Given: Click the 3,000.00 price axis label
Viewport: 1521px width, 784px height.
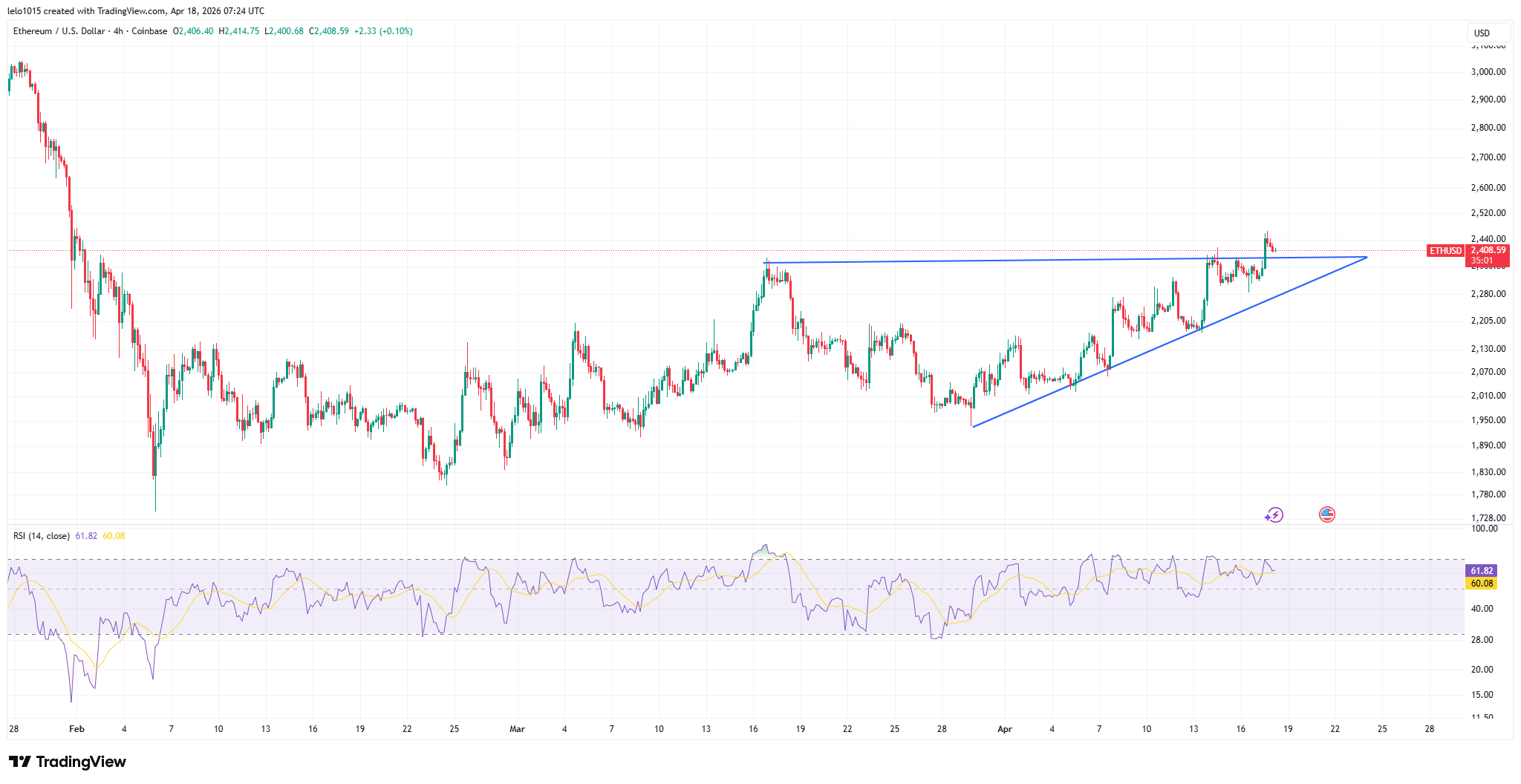Looking at the screenshot, I should click(x=1488, y=72).
